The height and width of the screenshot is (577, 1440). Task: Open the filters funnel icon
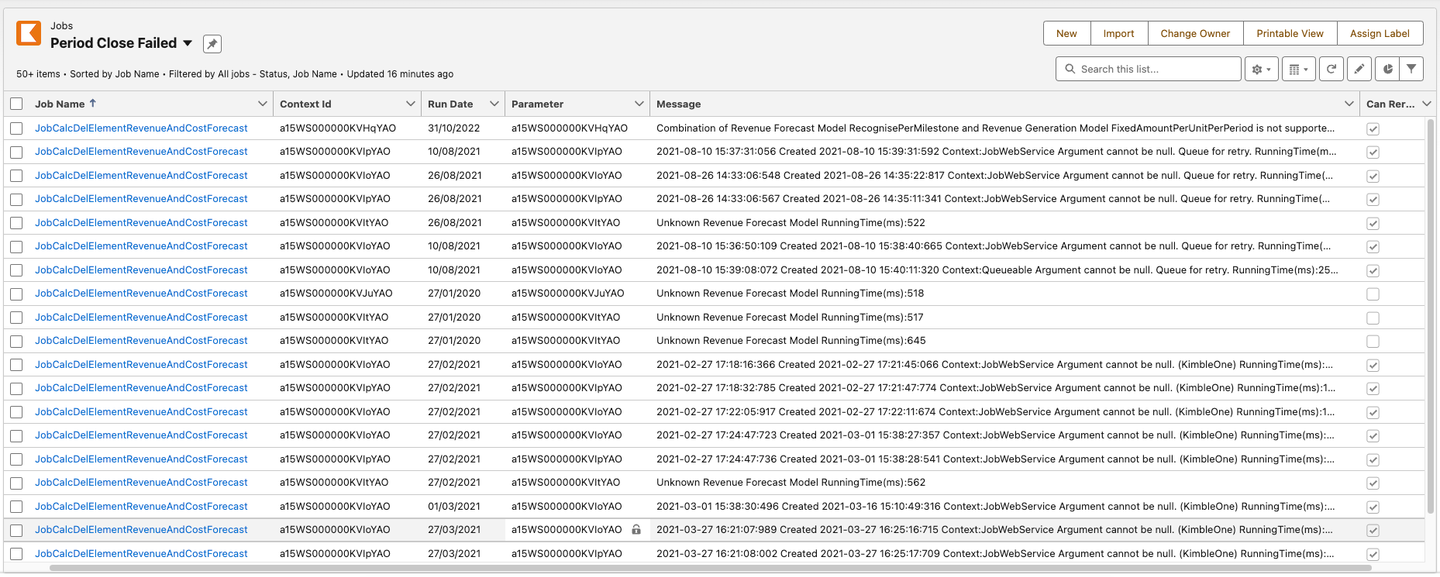(1411, 69)
